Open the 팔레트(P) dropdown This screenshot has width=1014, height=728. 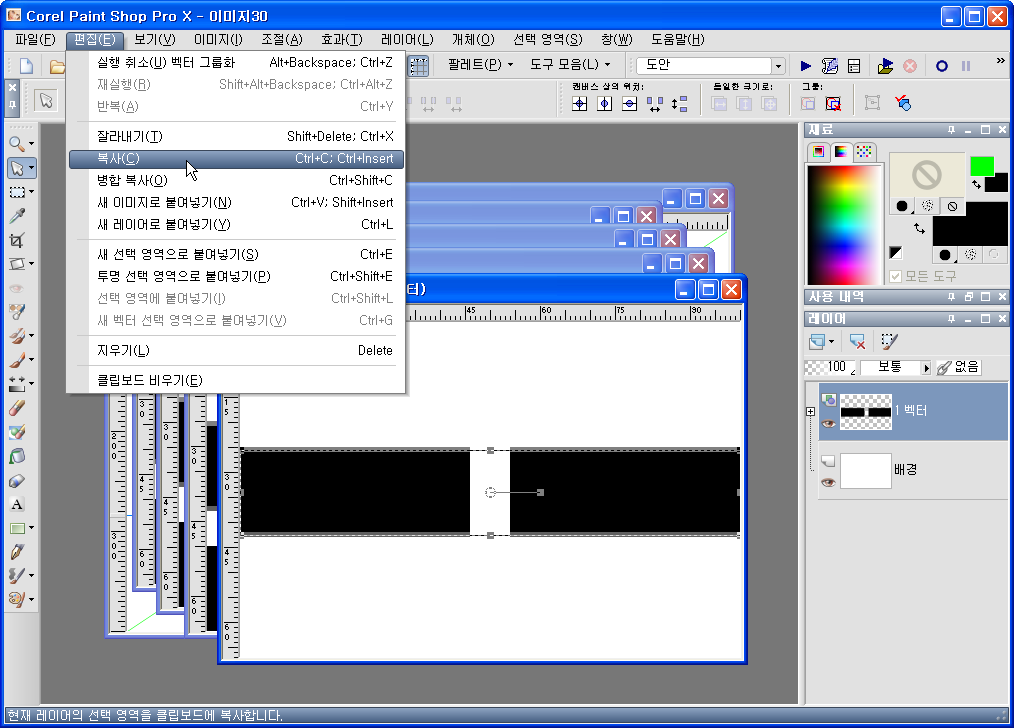[480, 65]
